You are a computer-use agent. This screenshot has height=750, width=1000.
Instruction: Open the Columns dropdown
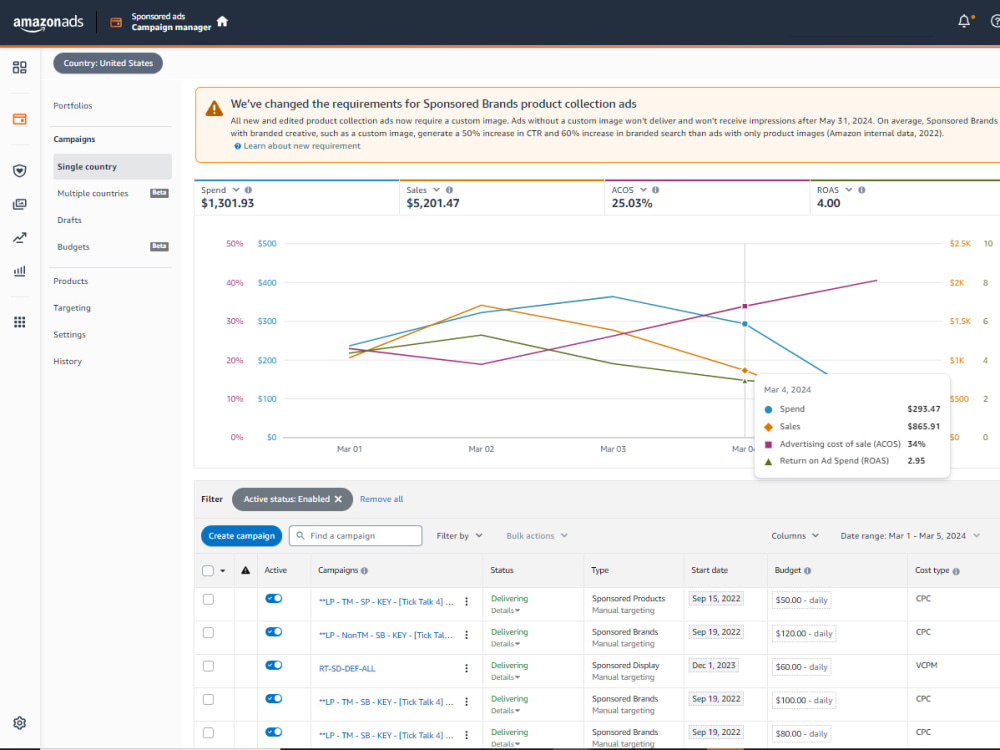click(795, 536)
